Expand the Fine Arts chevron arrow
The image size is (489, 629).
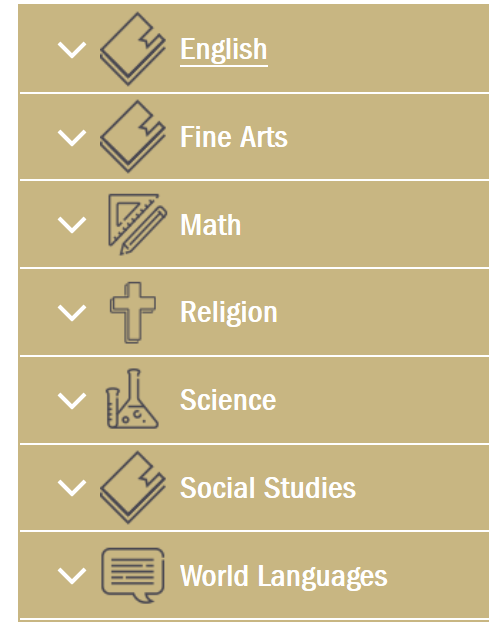point(72,138)
